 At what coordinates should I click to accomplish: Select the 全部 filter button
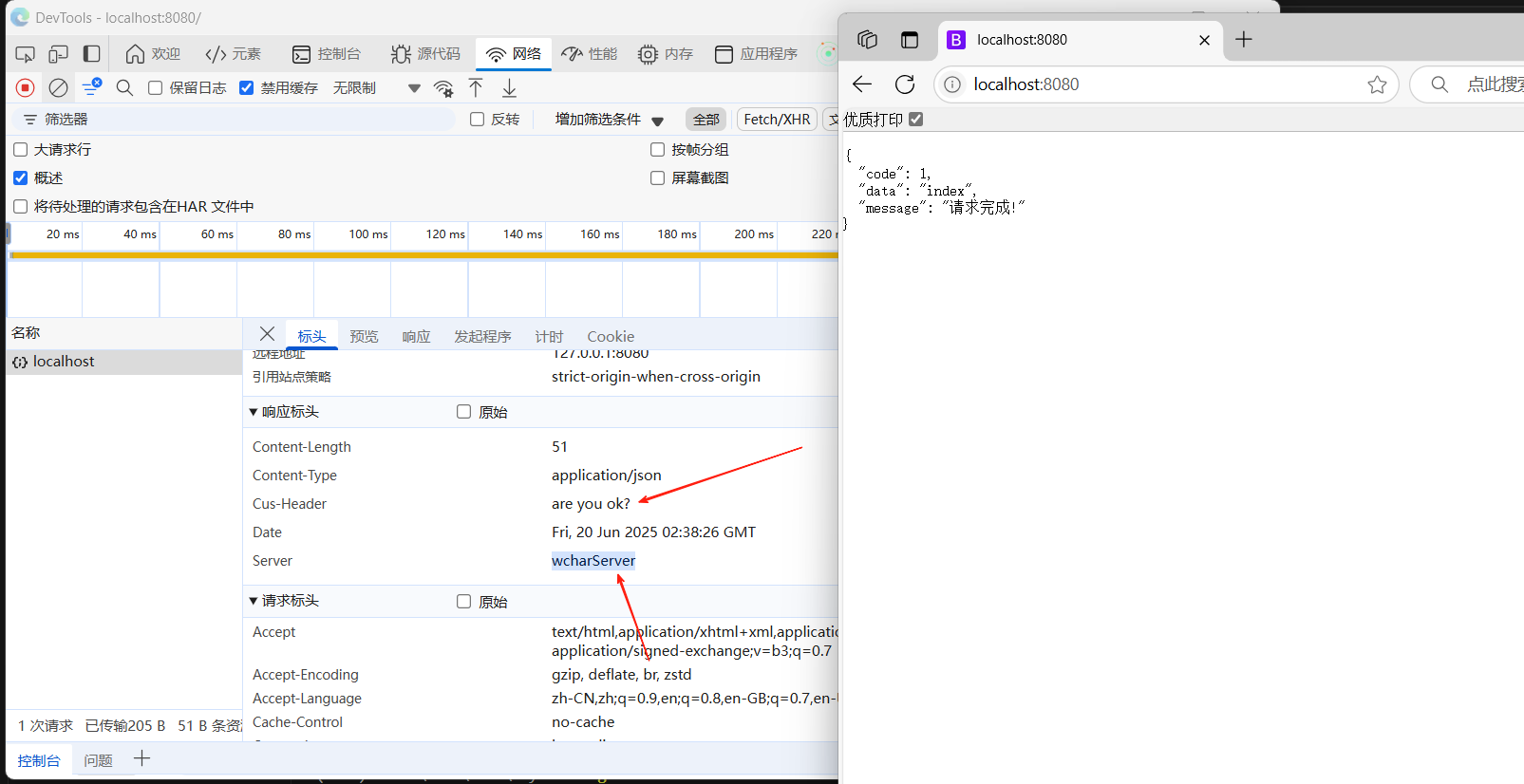(x=706, y=120)
